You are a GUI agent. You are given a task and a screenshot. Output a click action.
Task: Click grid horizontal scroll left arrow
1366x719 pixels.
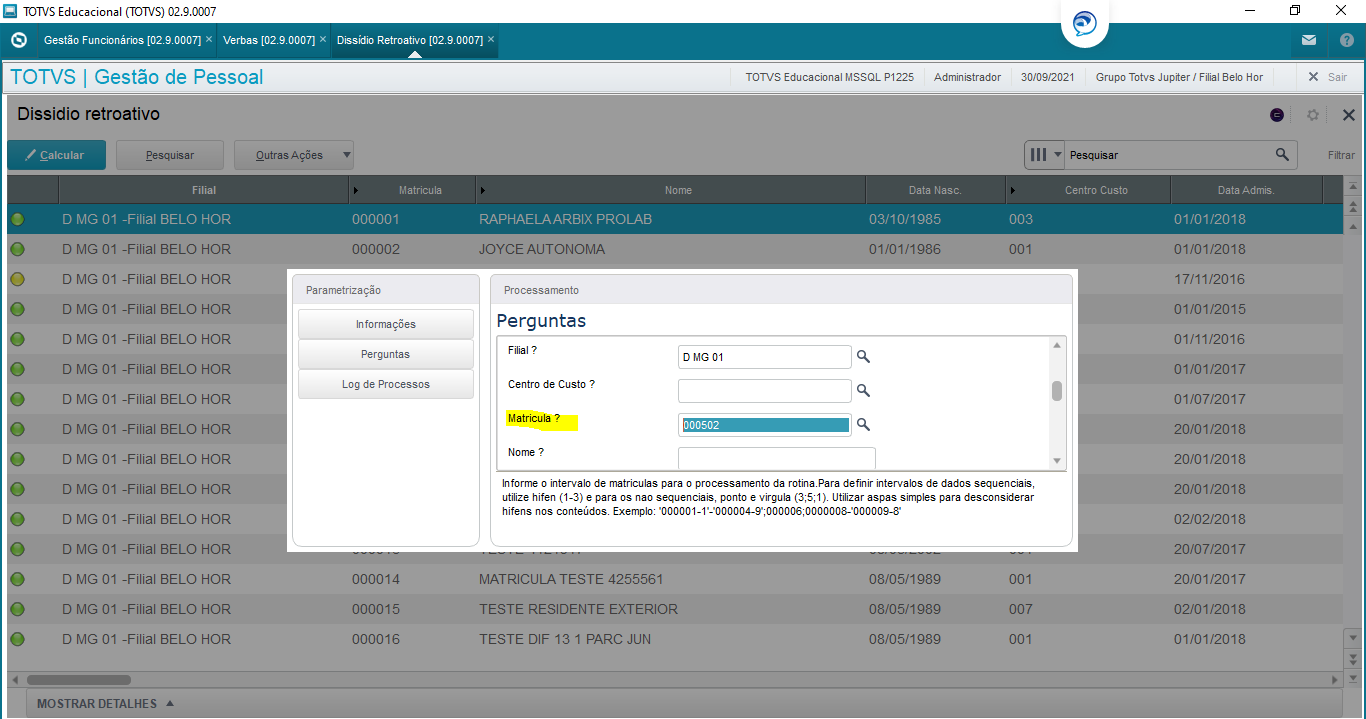(14, 679)
